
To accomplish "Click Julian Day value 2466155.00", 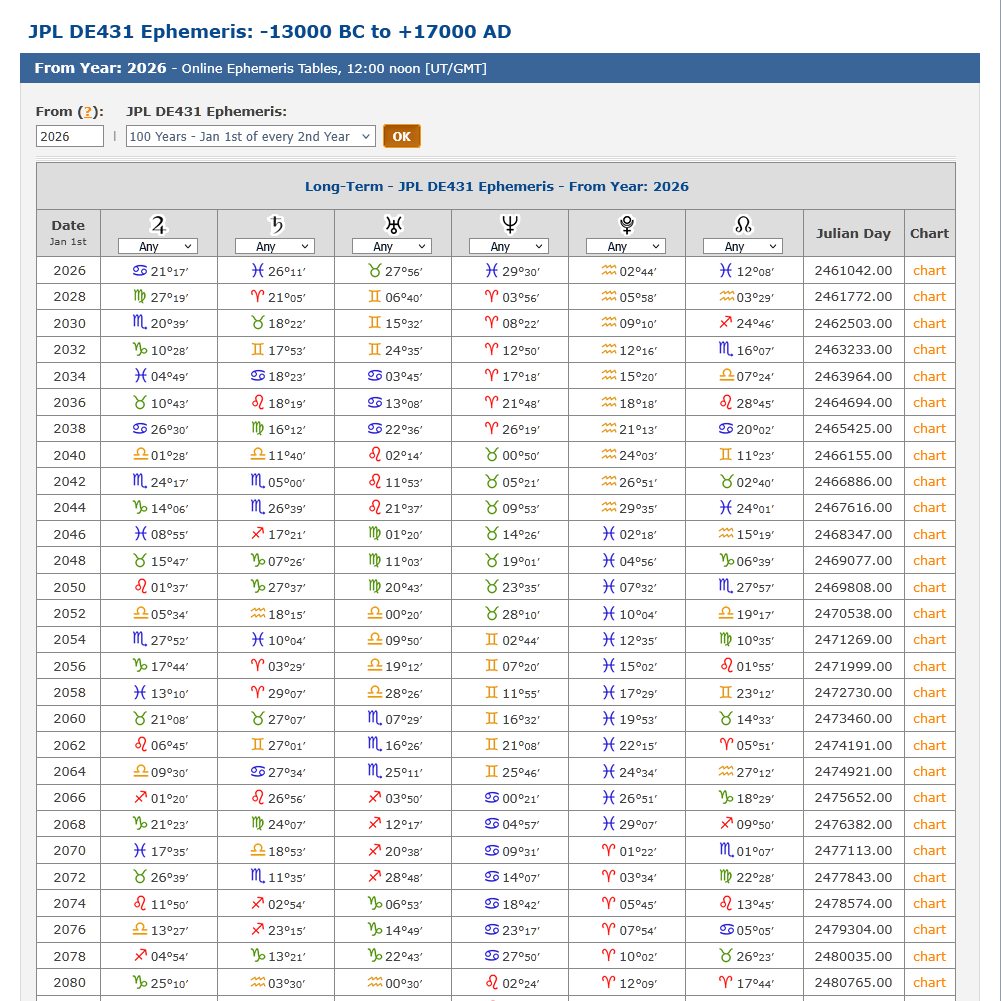I will 853,456.
